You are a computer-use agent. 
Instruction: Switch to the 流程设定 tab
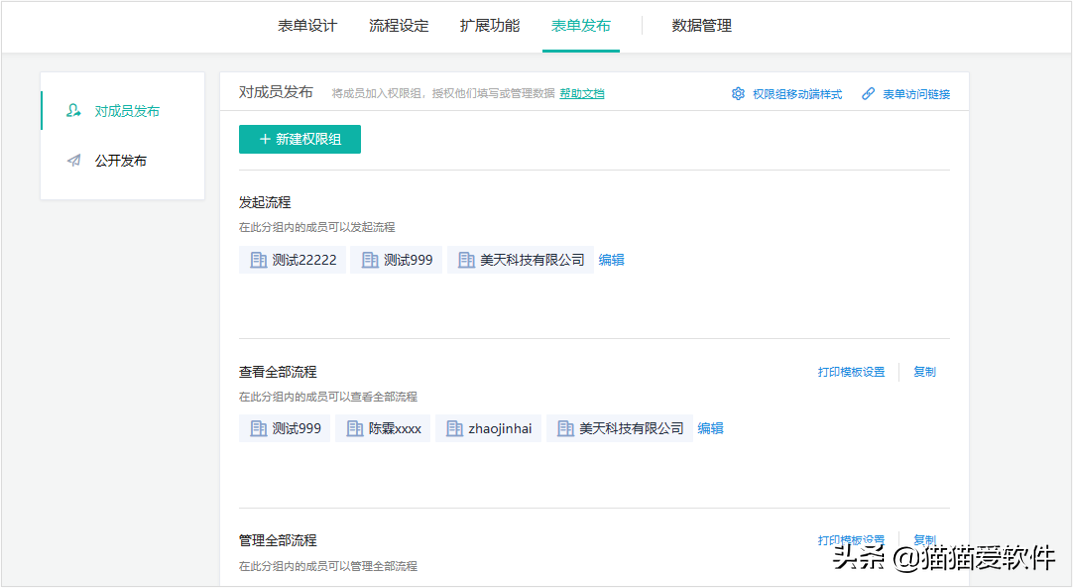pos(399,26)
